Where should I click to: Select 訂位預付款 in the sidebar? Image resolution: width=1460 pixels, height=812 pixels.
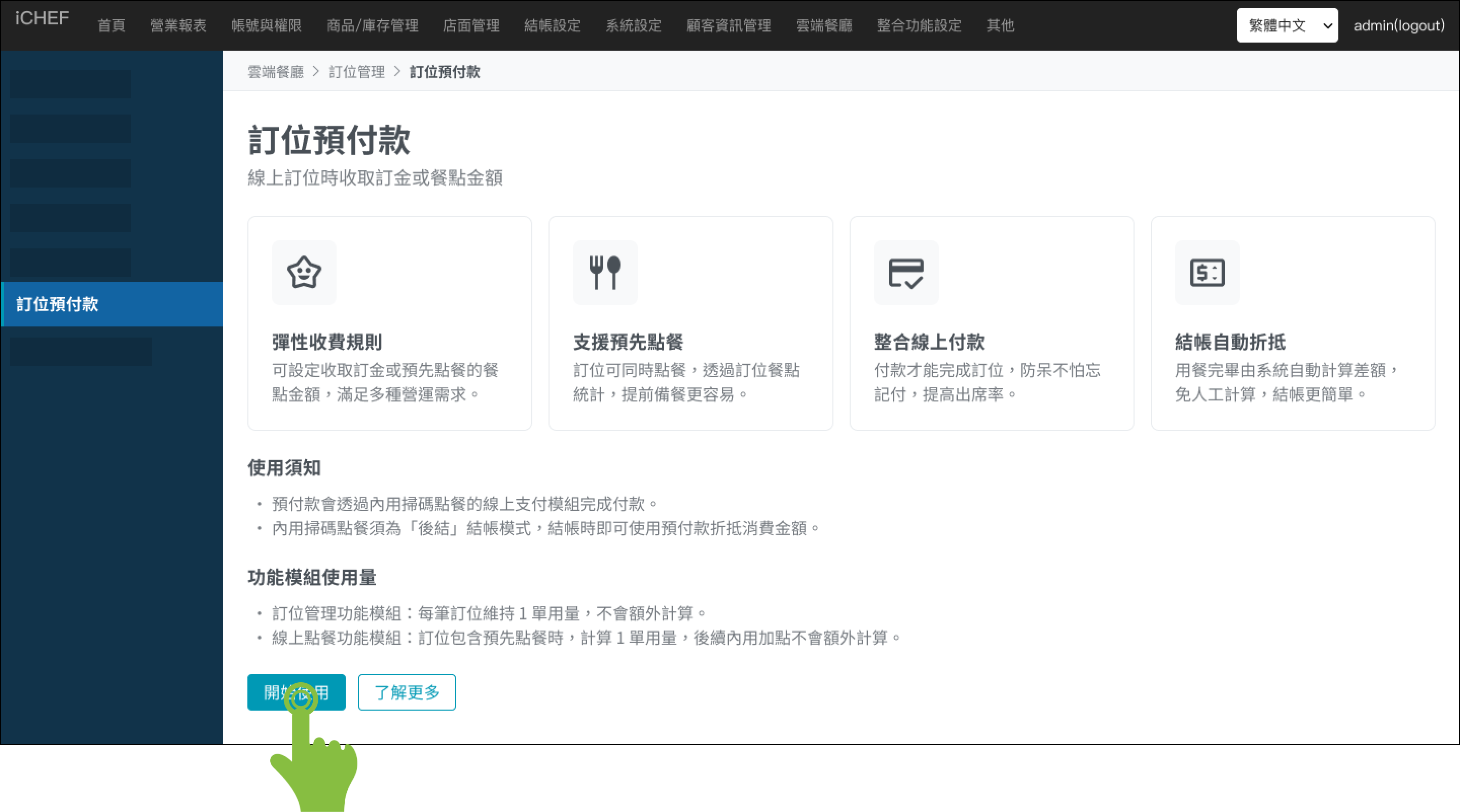click(112, 304)
